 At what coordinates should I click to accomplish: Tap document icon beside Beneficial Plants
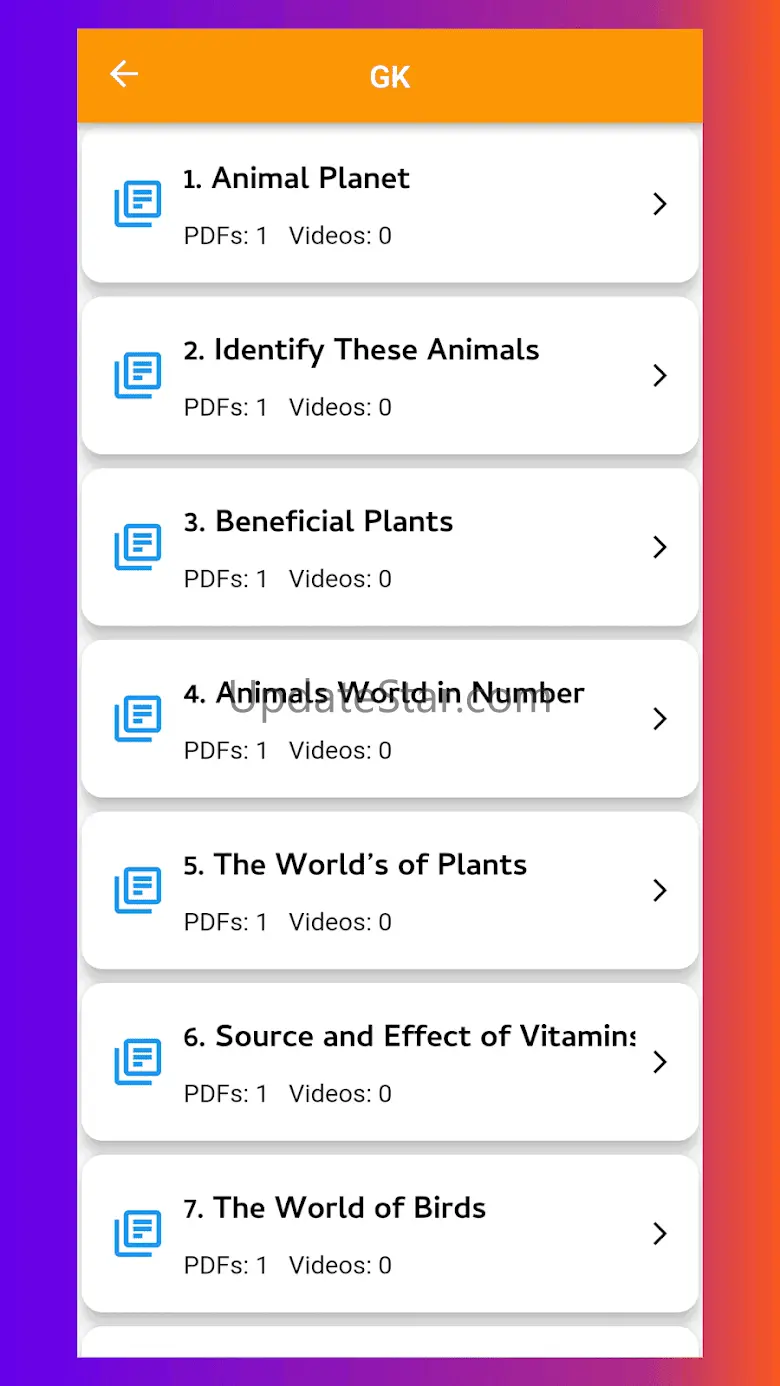tap(137, 547)
